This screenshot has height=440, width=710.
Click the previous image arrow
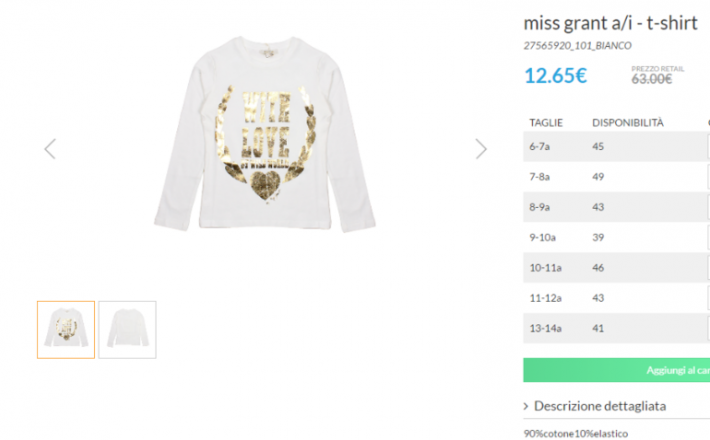(x=50, y=149)
